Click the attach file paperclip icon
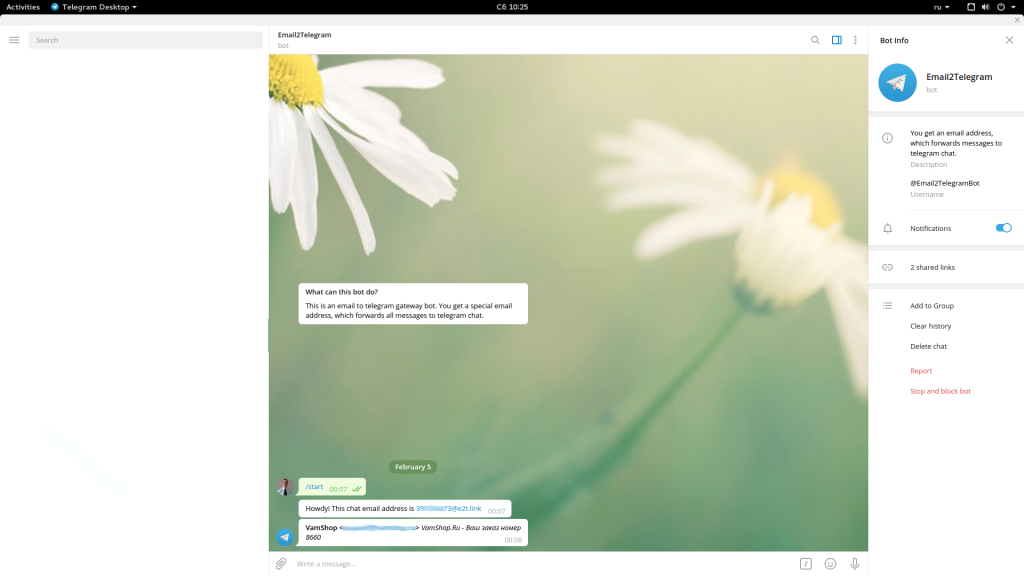The image size is (1024, 576). (x=281, y=564)
